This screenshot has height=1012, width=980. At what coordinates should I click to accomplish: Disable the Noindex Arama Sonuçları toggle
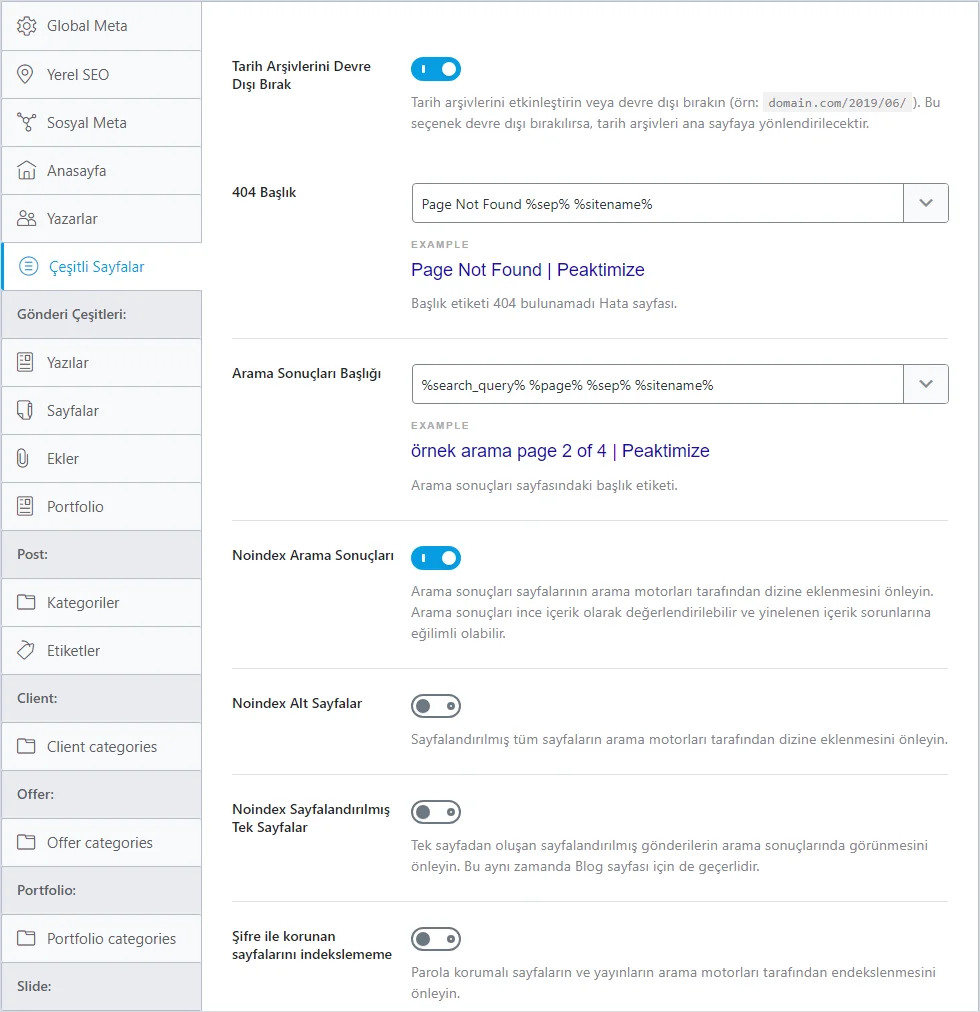(x=436, y=558)
